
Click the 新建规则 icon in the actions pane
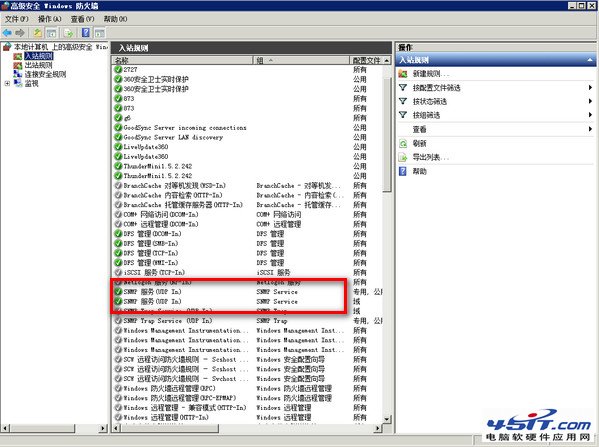[x=403, y=74]
